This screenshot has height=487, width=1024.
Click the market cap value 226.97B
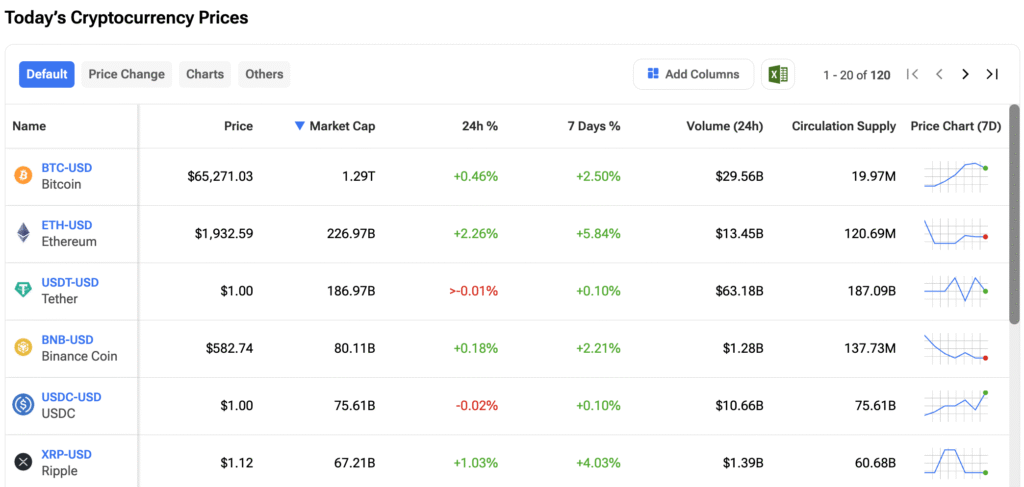351,234
